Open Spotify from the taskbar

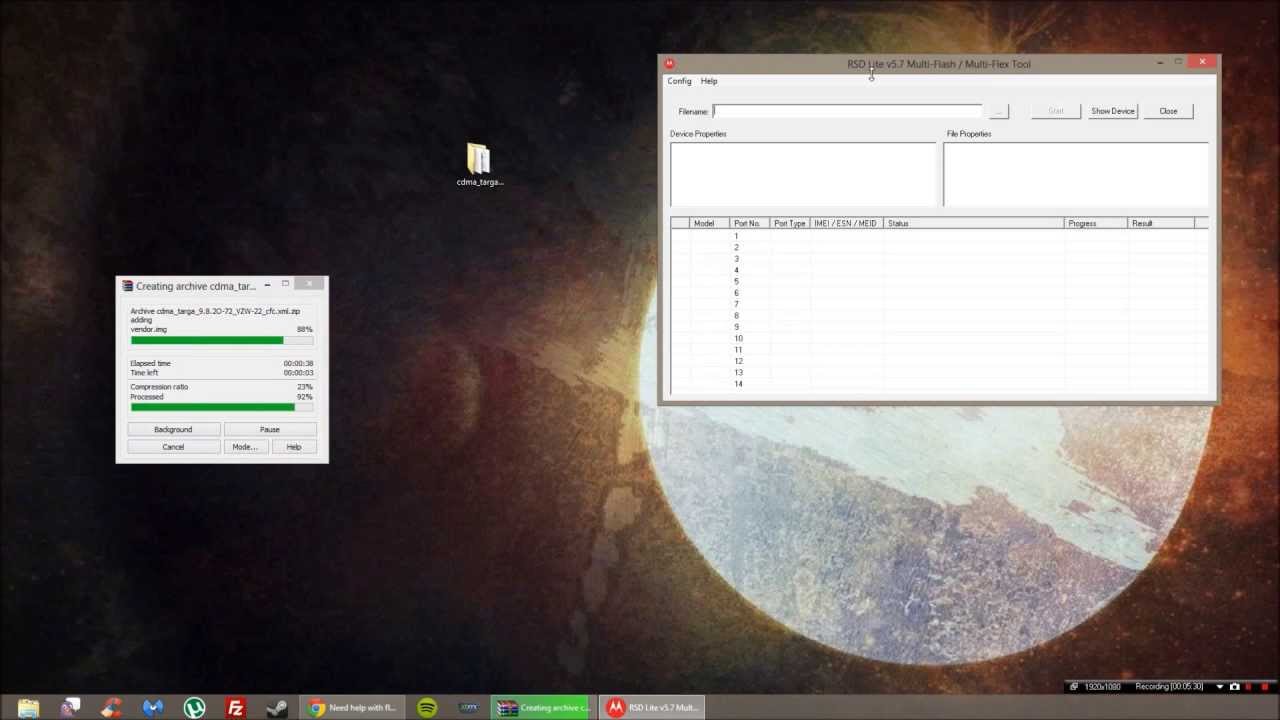(427, 708)
